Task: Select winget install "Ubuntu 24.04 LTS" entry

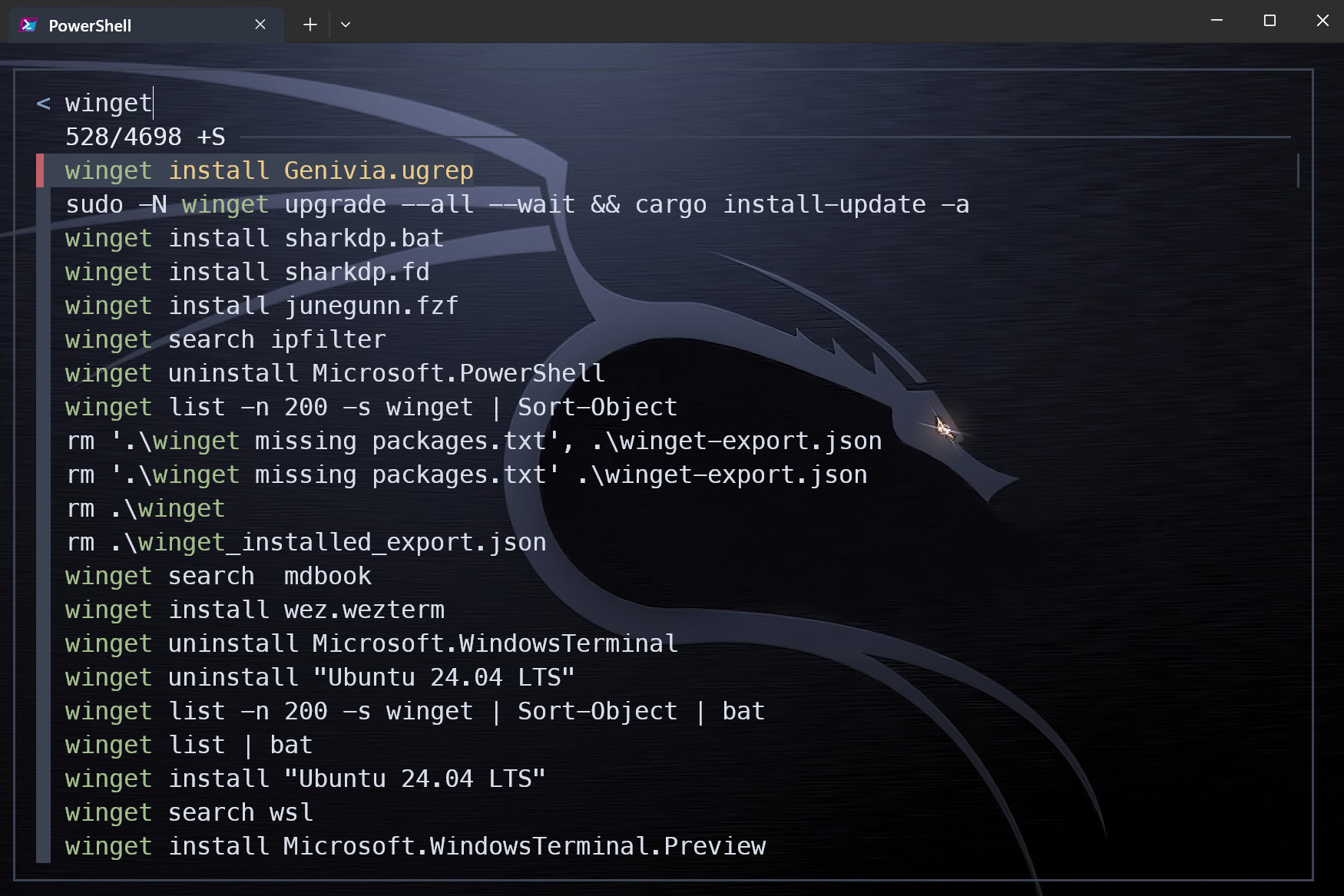Action: click(x=306, y=779)
